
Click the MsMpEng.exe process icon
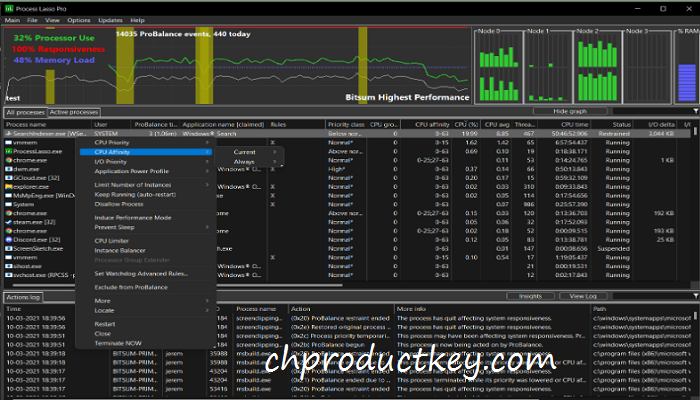(8, 196)
